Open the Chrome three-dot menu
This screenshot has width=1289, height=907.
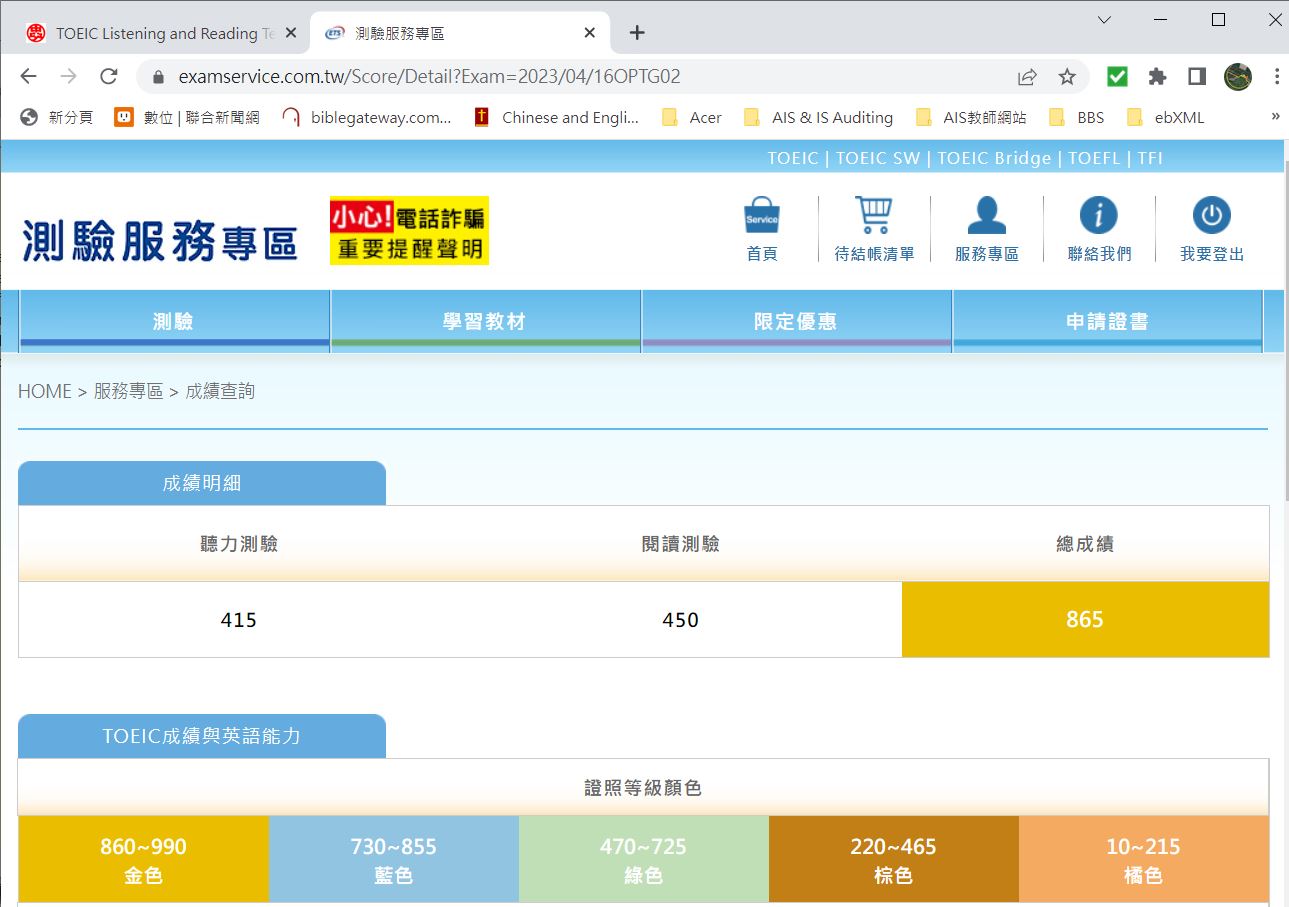click(x=1277, y=77)
